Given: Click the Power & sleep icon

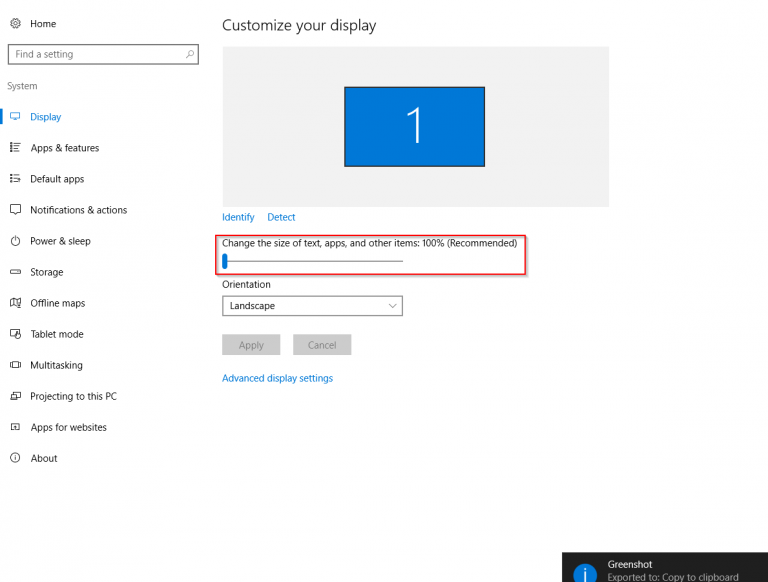Looking at the screenshot, I should click(x=15, y=241).
